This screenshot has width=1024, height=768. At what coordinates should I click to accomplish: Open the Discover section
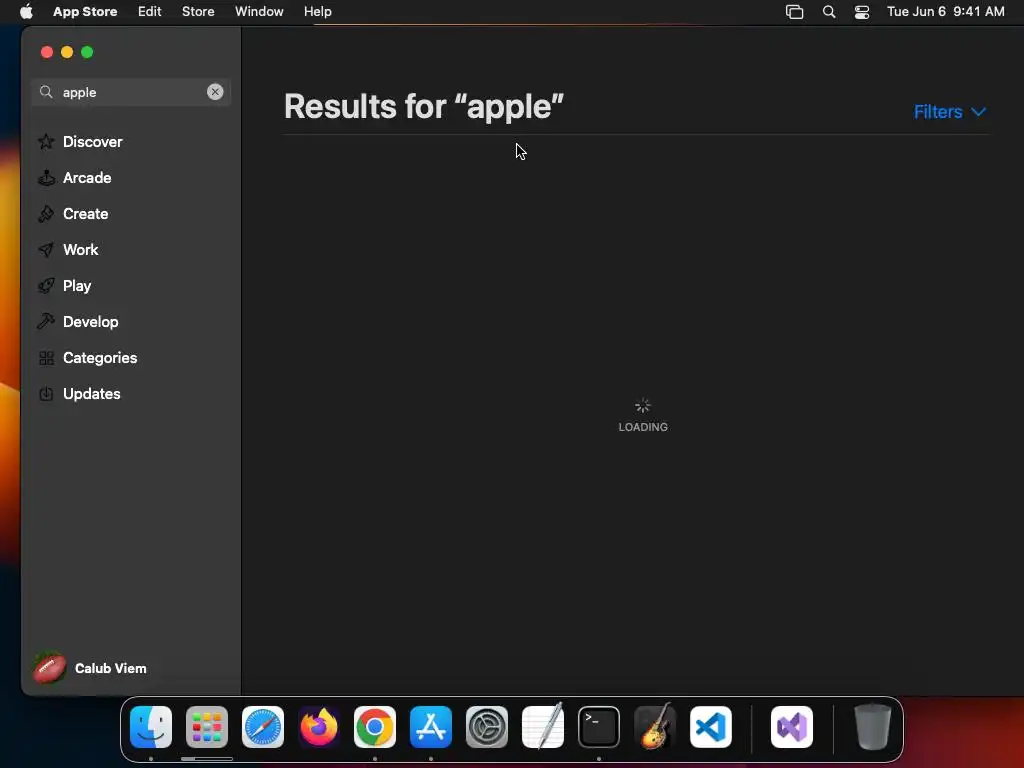92,142
